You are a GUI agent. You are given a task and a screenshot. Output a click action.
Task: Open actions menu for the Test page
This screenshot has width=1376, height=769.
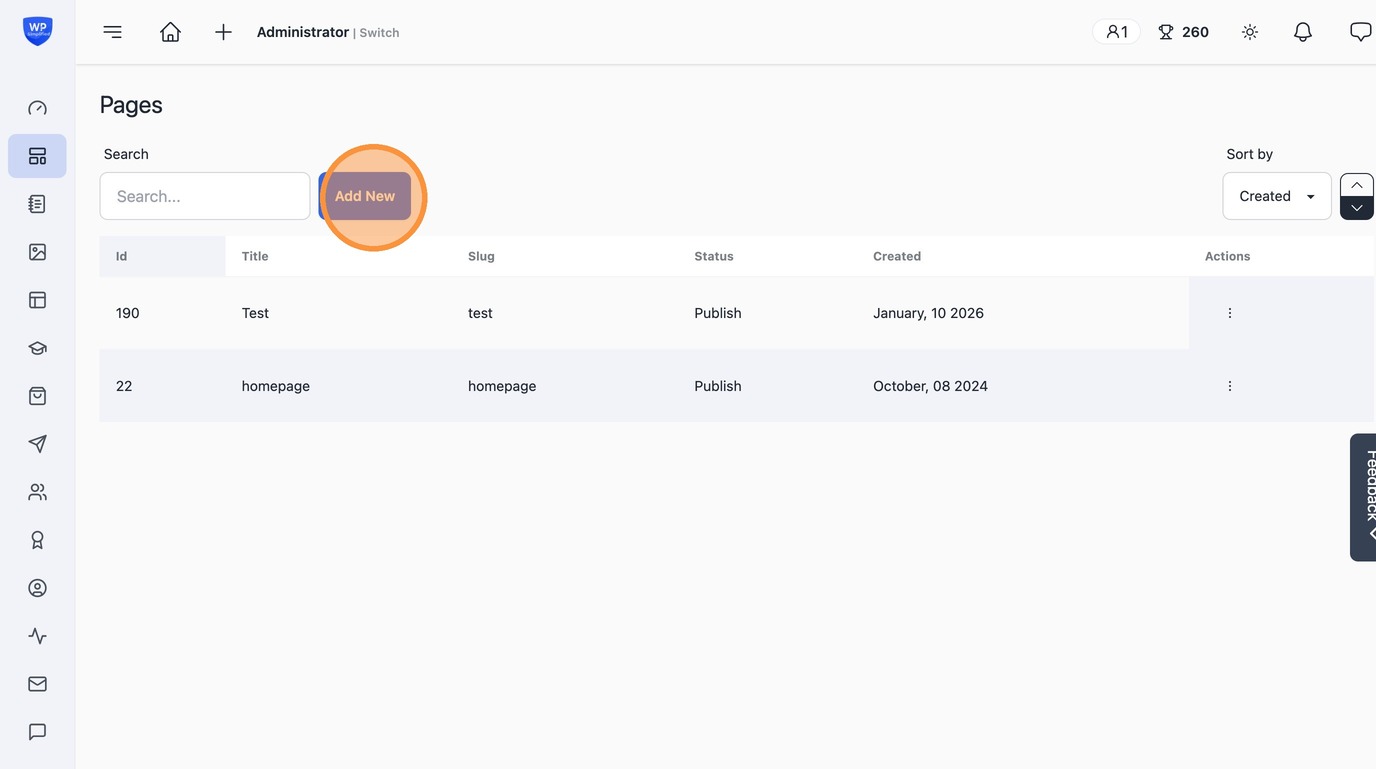pos(1230,313)
